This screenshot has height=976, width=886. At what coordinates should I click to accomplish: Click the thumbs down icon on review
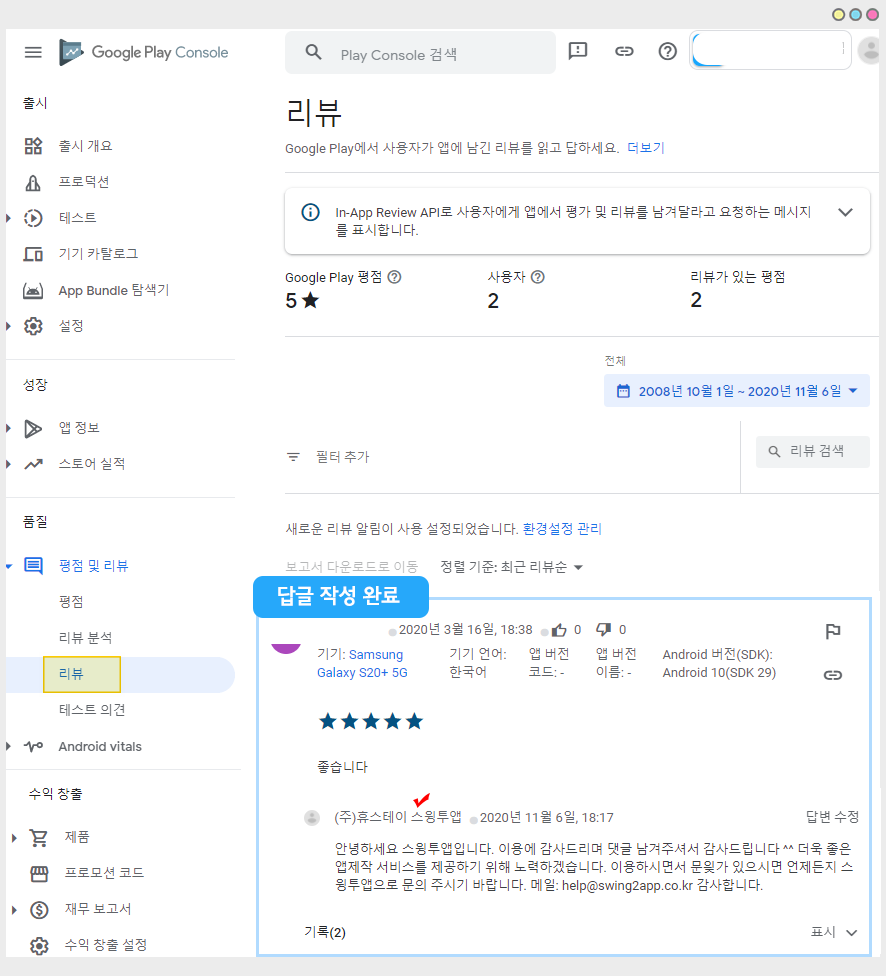[604, 630]
